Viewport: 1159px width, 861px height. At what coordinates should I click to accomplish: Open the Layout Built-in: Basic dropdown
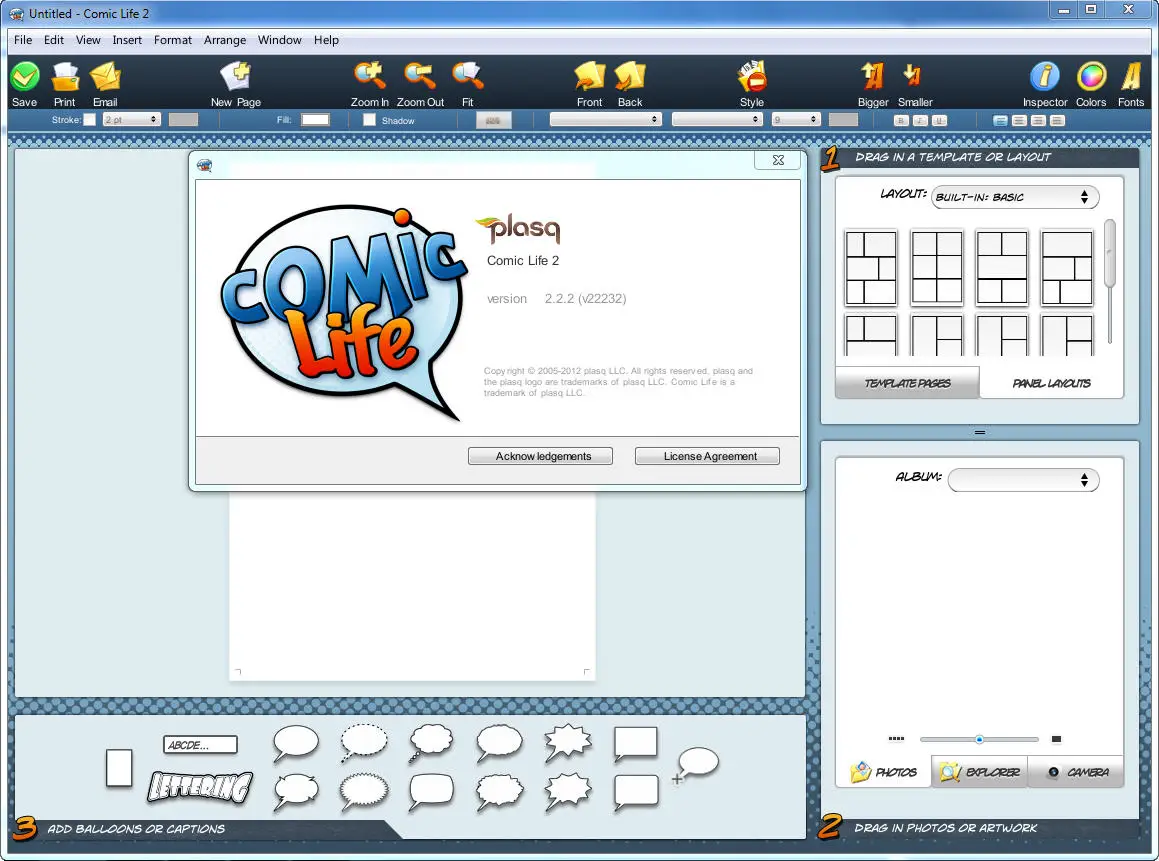[1015, 197]
